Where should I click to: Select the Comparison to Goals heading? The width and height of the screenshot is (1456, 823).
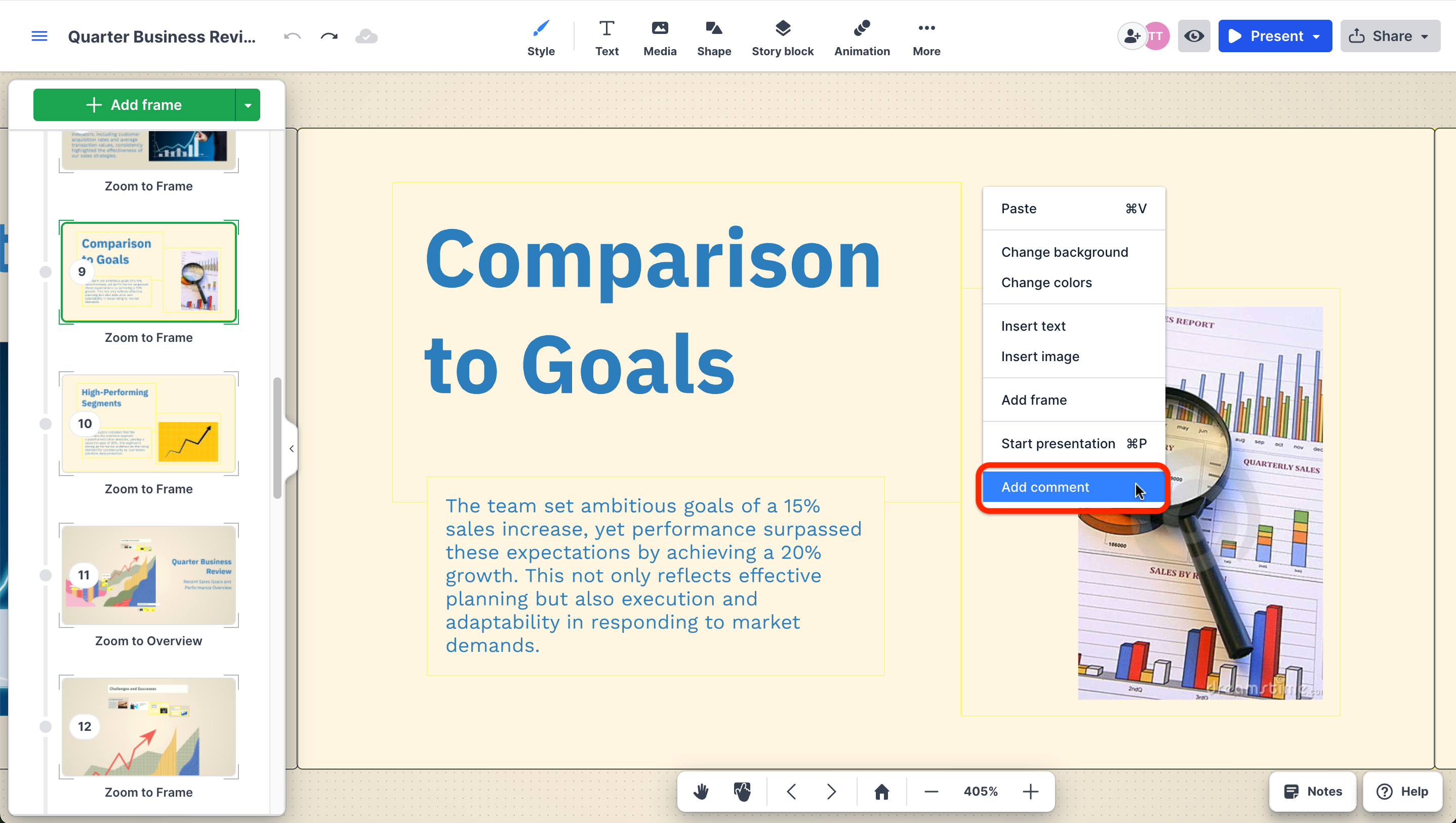[652, 311]
